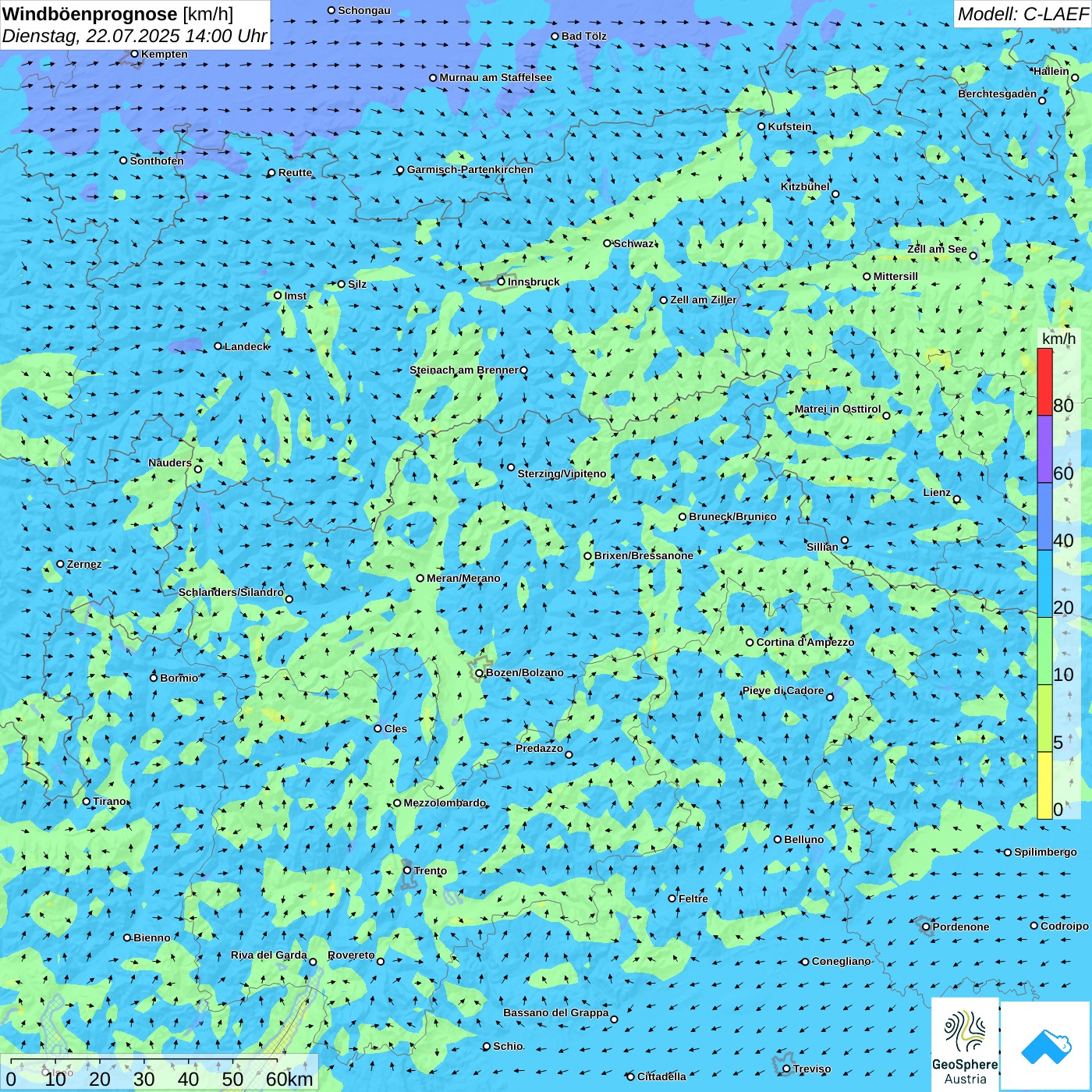Select the Landeck label
The height and width of the screenshot is (1092, 1092).
tap(246, 346)
